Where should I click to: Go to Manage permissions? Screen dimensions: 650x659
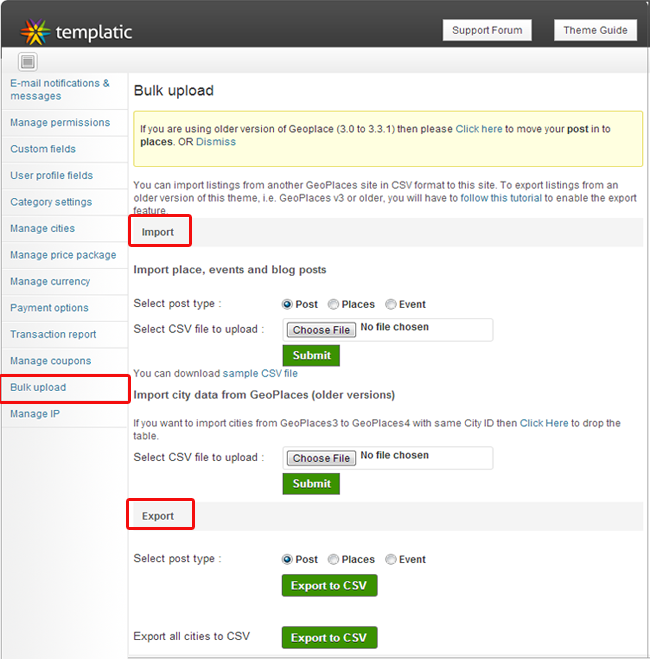click(60, 122)
